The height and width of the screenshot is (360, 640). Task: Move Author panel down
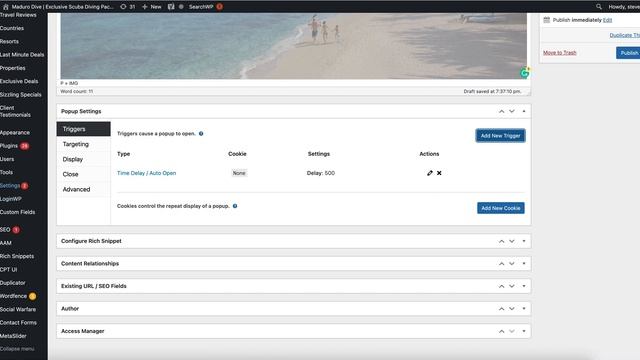(512, 309)
